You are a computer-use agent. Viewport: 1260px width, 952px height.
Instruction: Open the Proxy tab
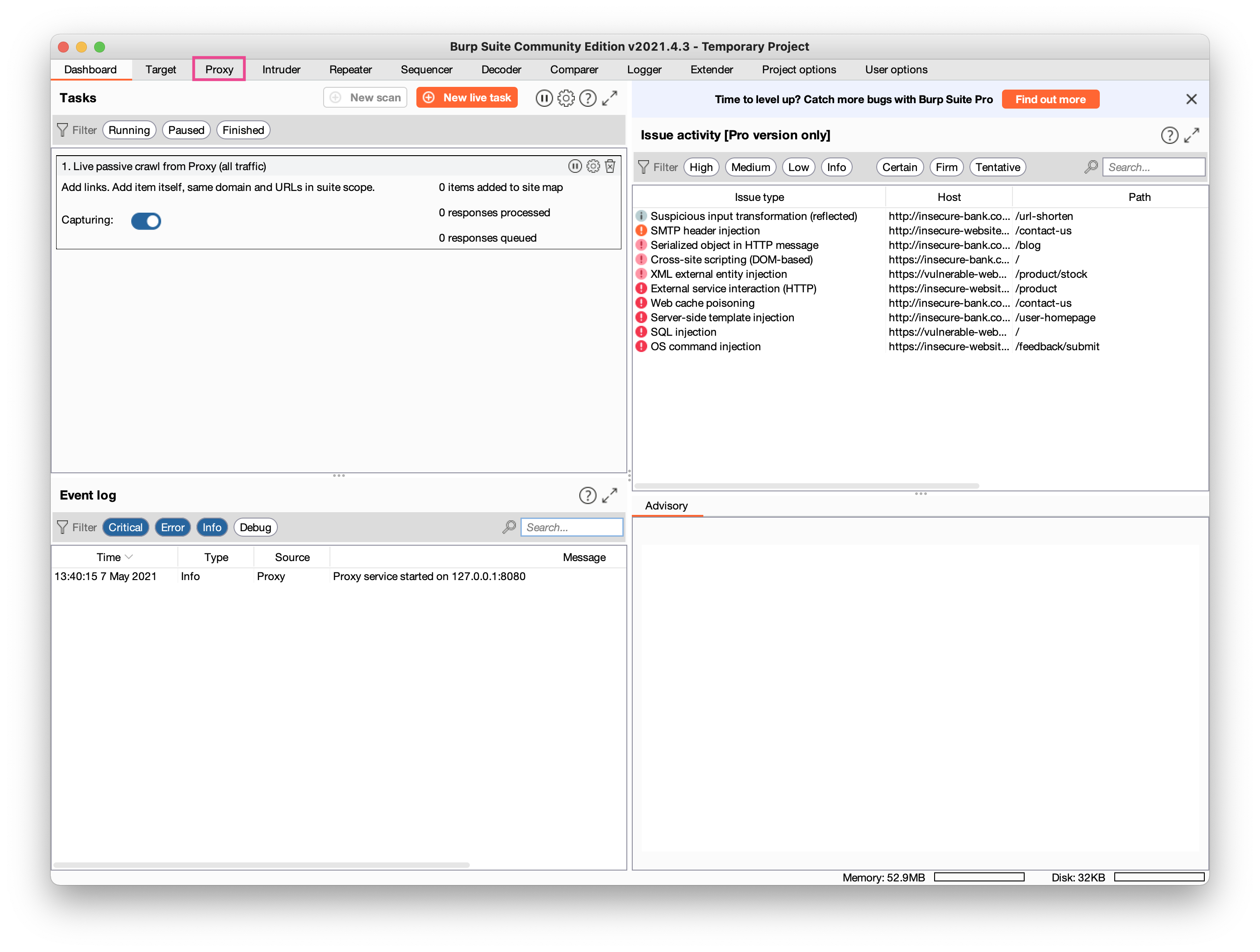click(220, 70)
